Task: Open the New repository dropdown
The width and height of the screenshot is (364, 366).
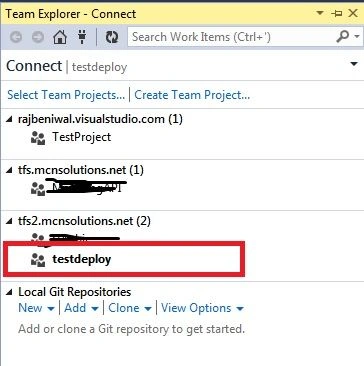Action: pos(36,308)
